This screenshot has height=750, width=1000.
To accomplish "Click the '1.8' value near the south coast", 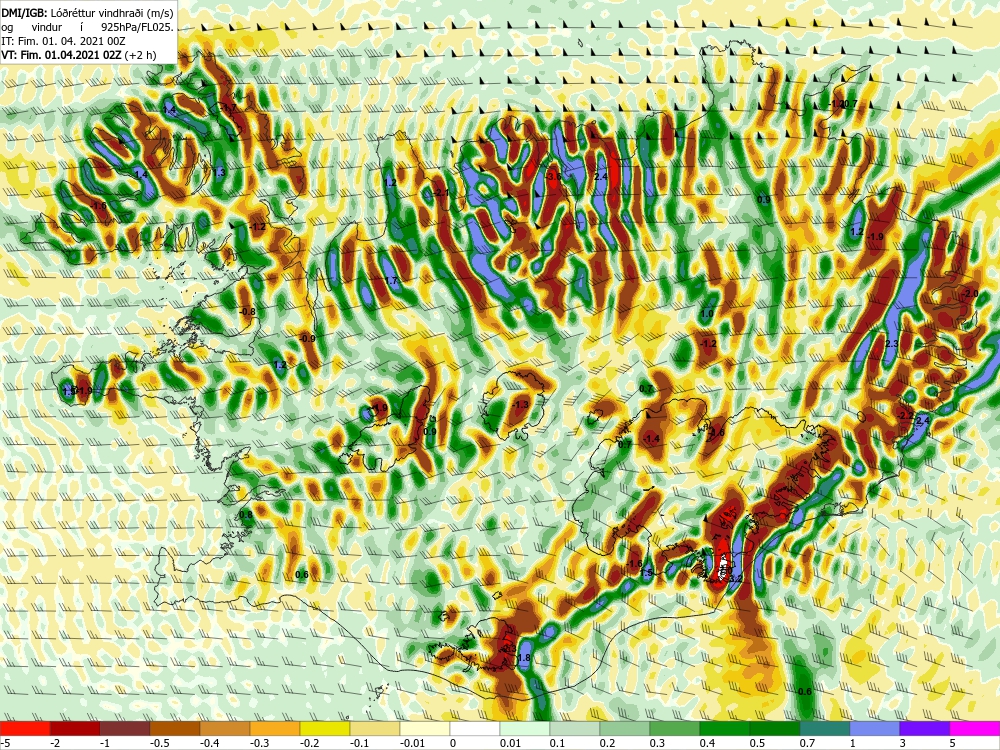I will coord(525,658).
